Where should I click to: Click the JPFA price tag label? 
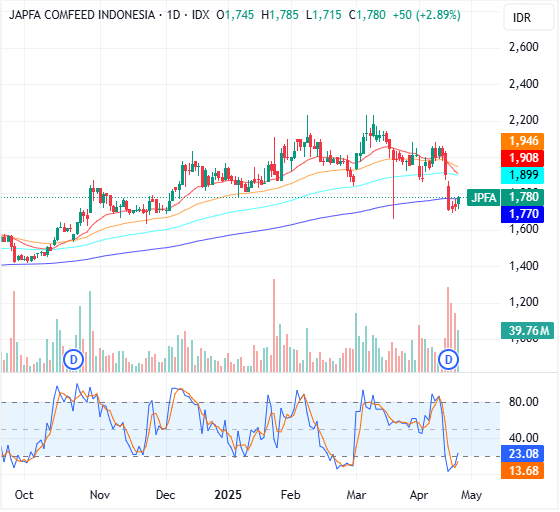coord(483,197)
